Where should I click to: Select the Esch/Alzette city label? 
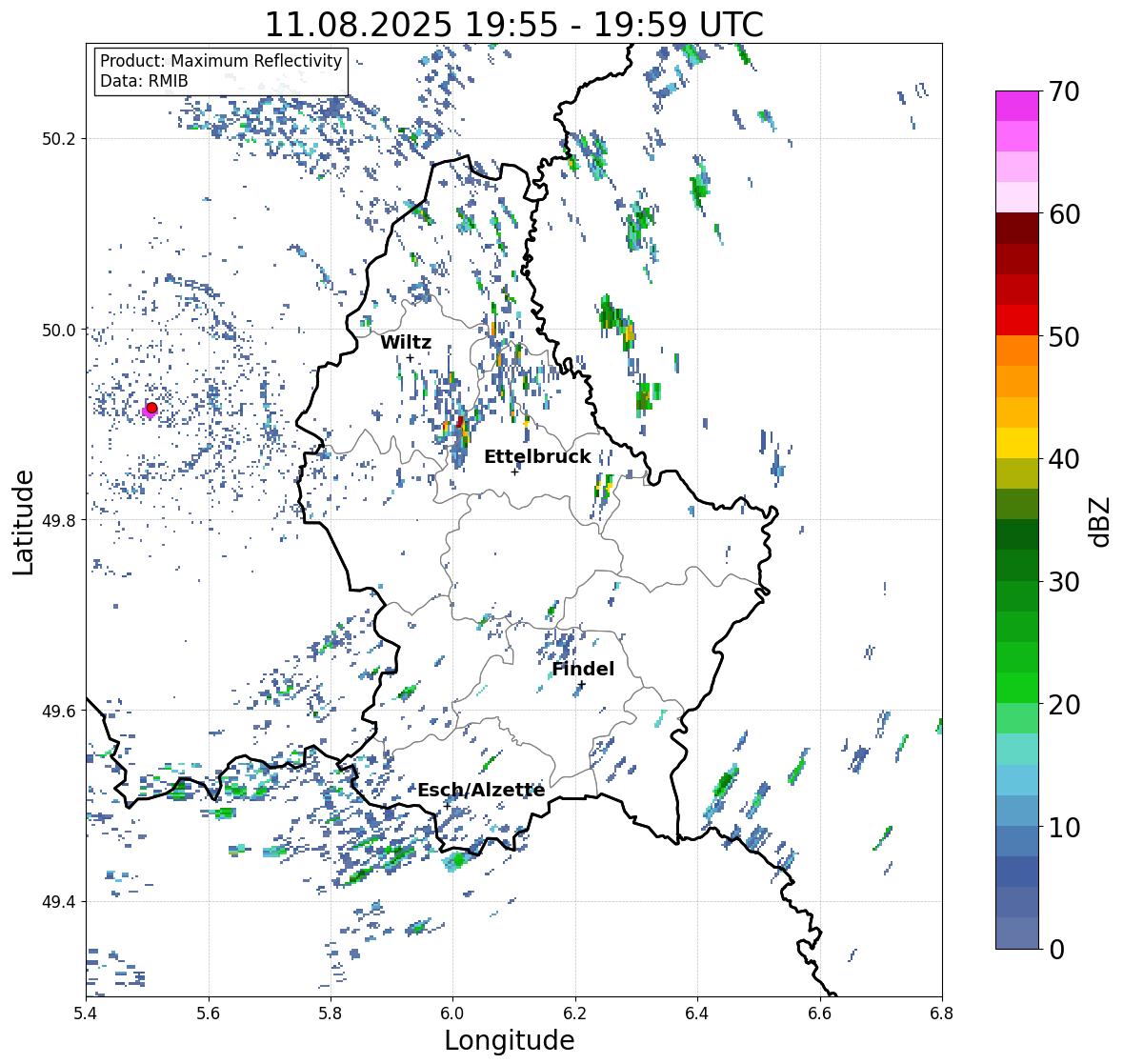[x=481, y=791]
